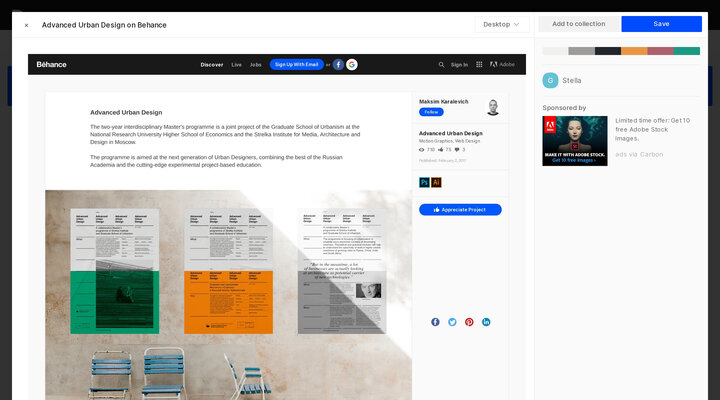This screenshot has width=720, height=400.
Task: Click the Follow button
Action: (x=431, y=112)
